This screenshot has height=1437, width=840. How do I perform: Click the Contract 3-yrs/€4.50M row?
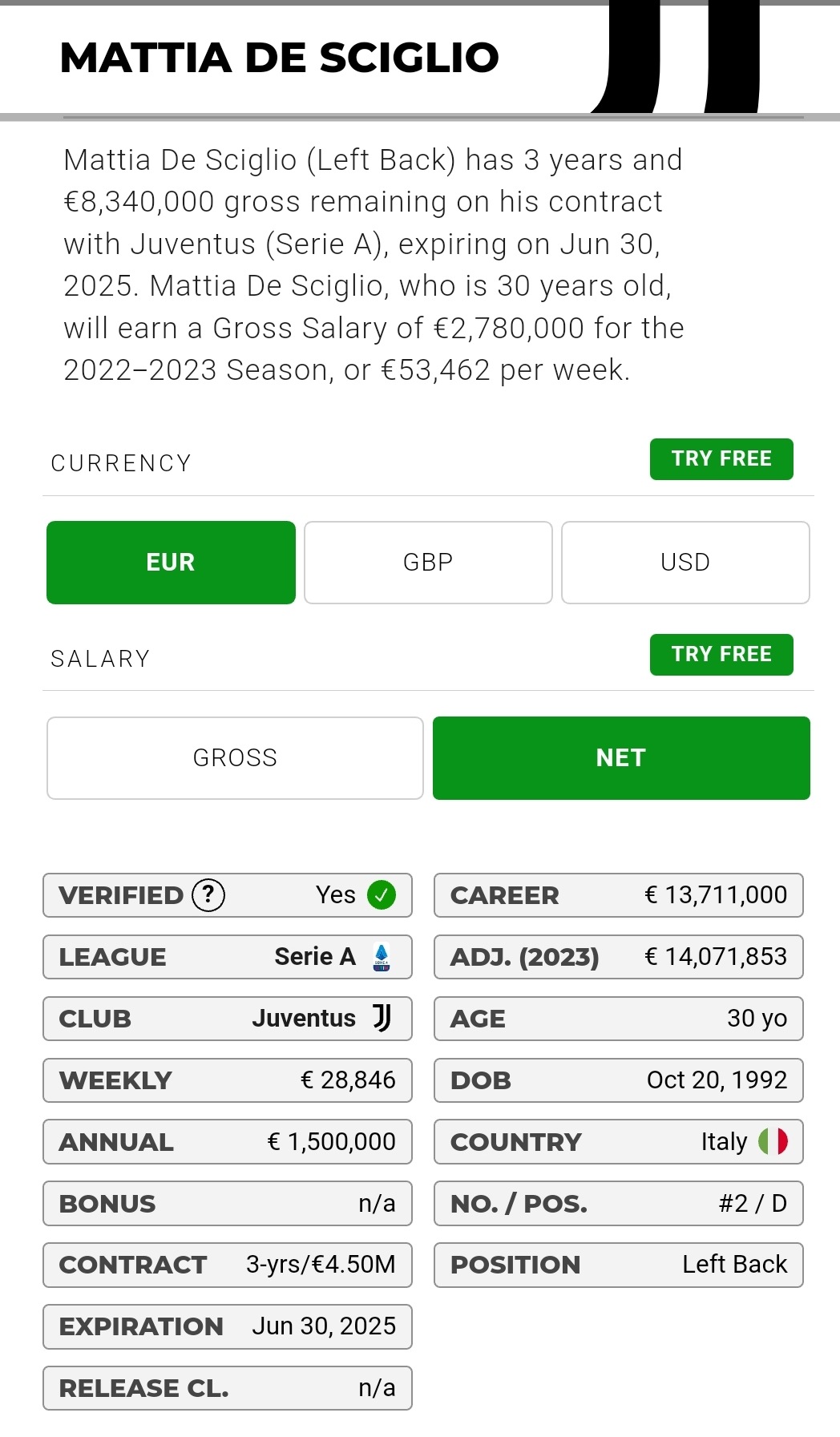click(x=228, y=1265)
